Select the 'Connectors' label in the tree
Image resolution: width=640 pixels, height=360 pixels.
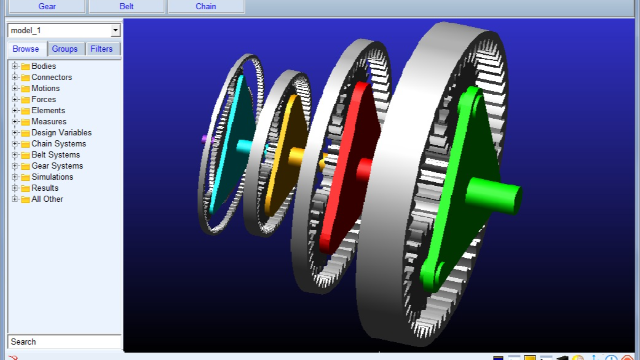coord(52,77)
